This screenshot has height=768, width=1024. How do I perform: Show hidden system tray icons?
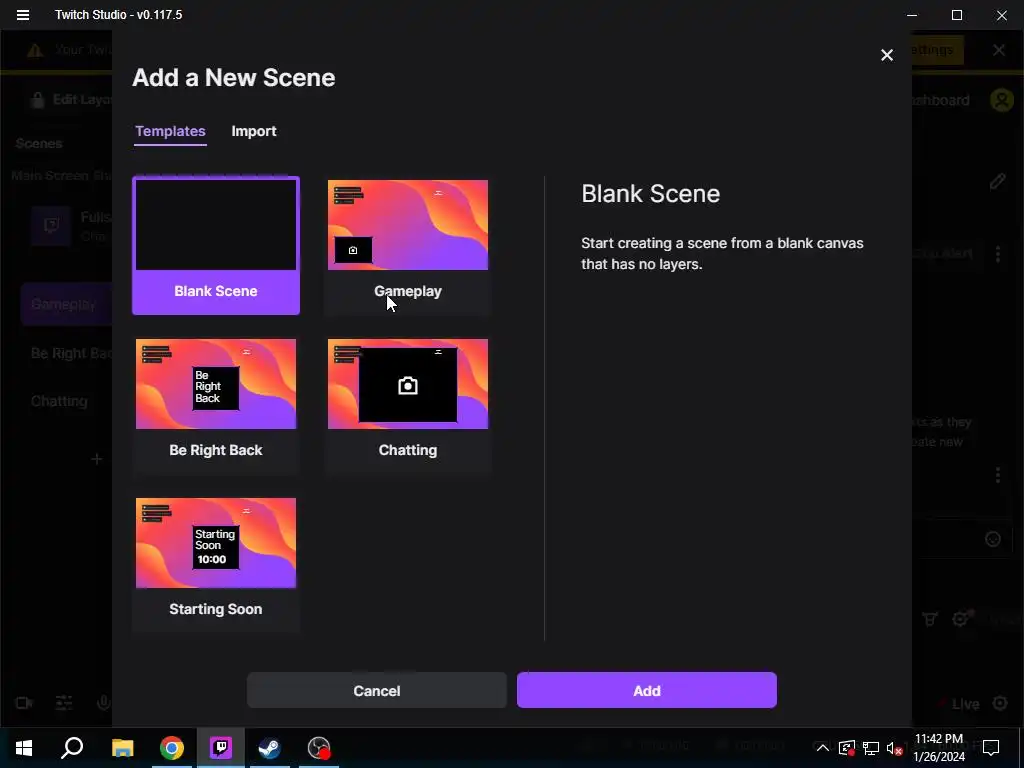(x=822, y=748)
